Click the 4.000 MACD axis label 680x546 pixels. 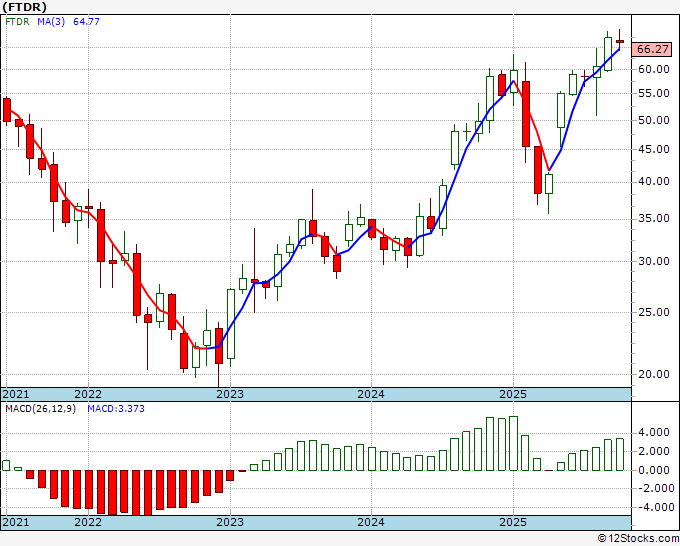tap(654, 433)
